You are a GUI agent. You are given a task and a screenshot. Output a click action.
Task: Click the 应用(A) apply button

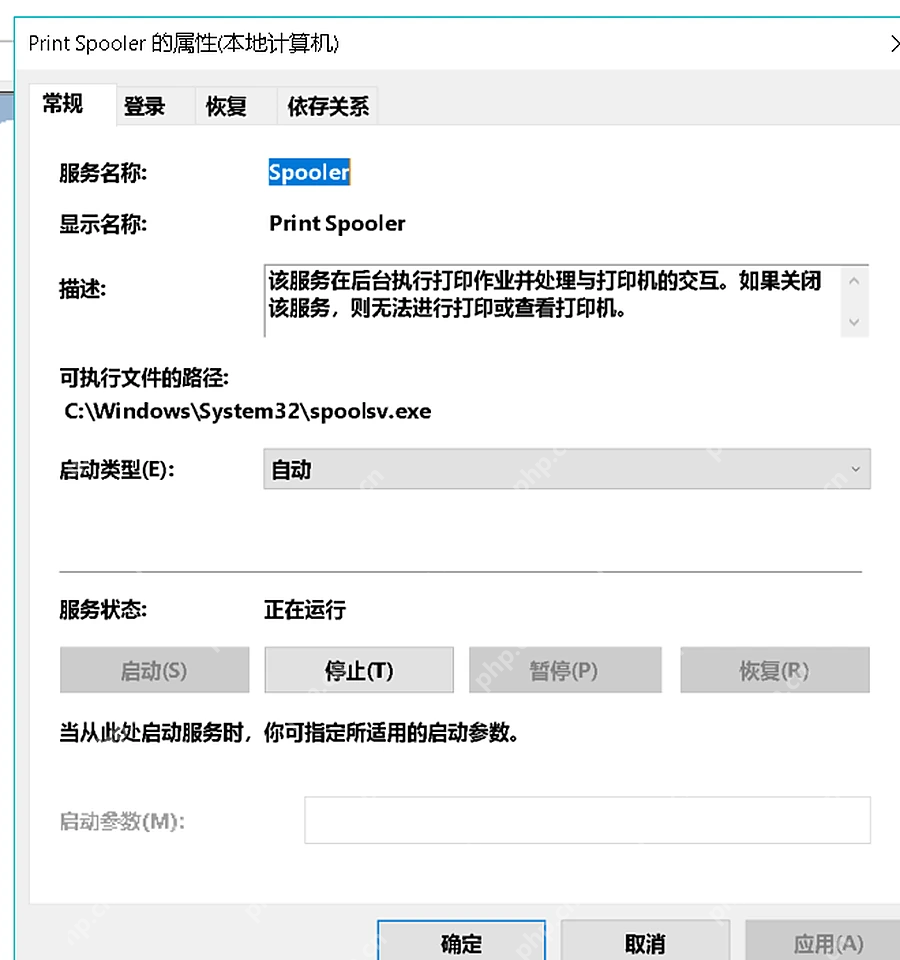823,941
